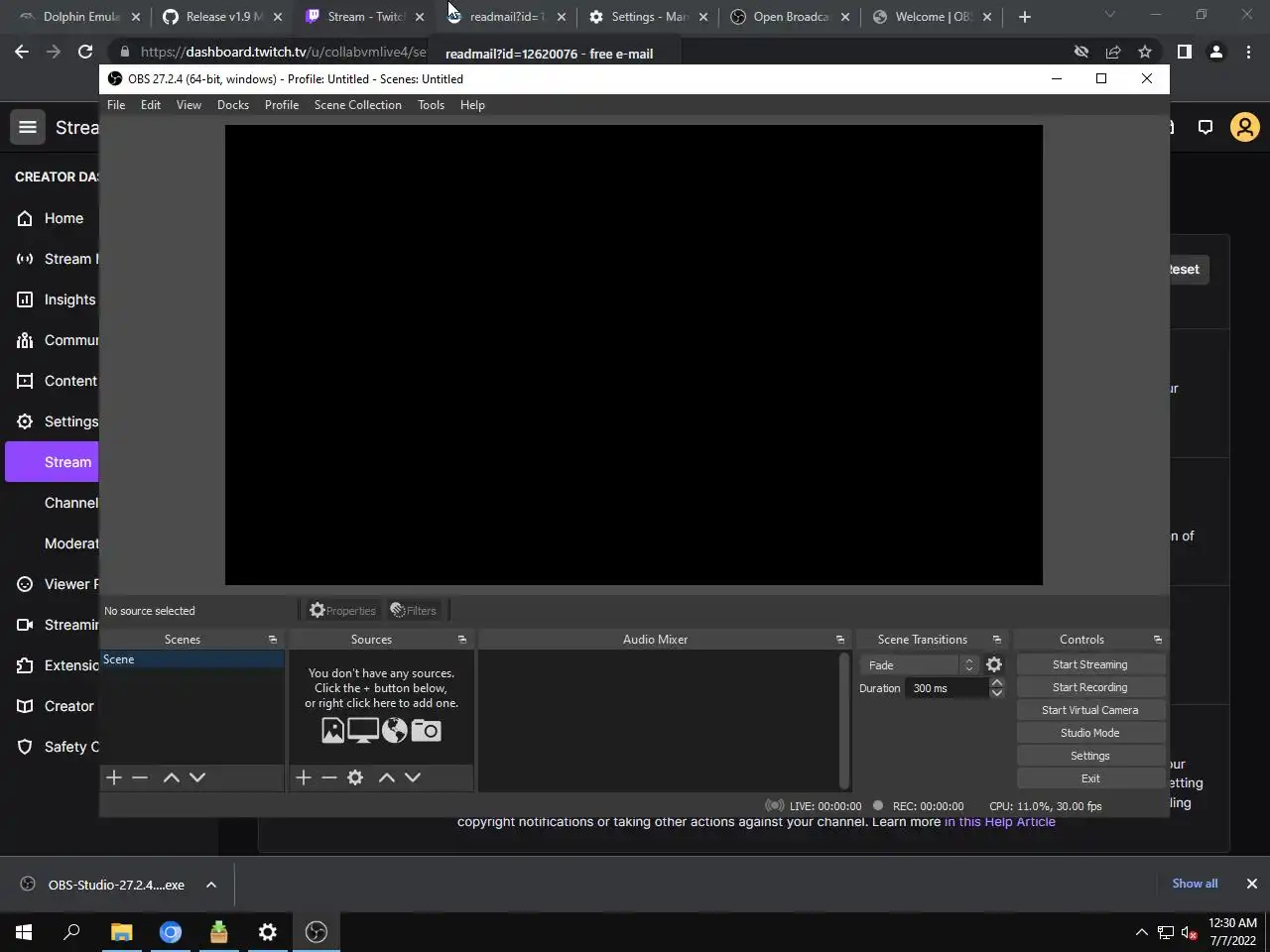The height and width of the screenshot is (952, 1270).
Task: Pop out the Controls dock icon
Action: click(1158, 640)
